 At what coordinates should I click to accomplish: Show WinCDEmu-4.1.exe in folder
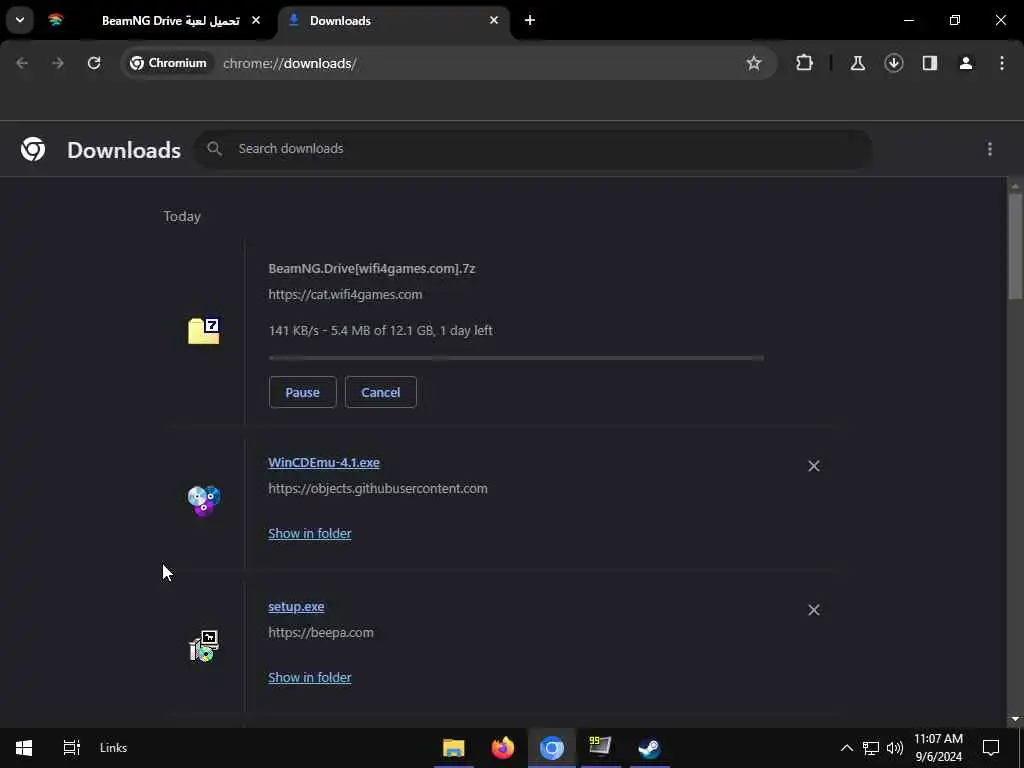click(310, 534)
